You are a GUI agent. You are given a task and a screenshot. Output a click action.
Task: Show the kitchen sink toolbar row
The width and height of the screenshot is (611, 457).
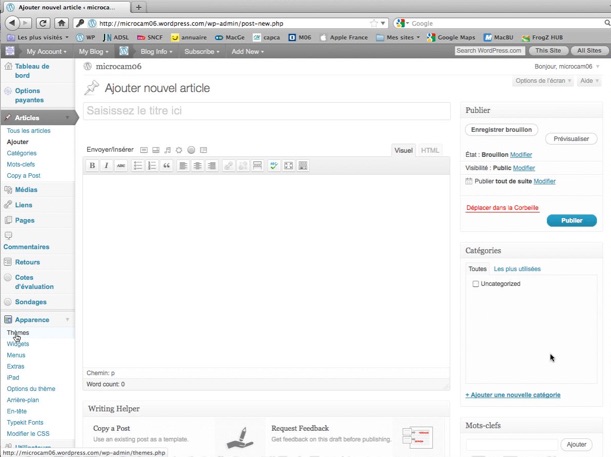pyautogui.click(x=303, y=166)
